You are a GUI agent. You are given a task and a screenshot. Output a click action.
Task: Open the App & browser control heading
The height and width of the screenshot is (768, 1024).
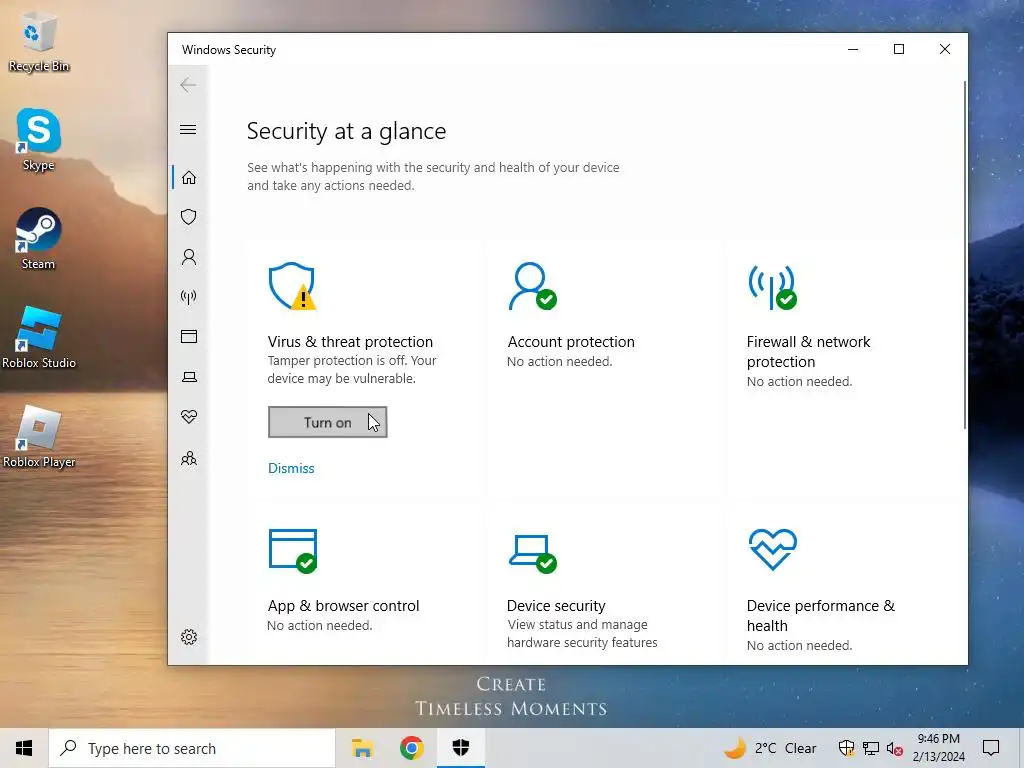[344, 605]
